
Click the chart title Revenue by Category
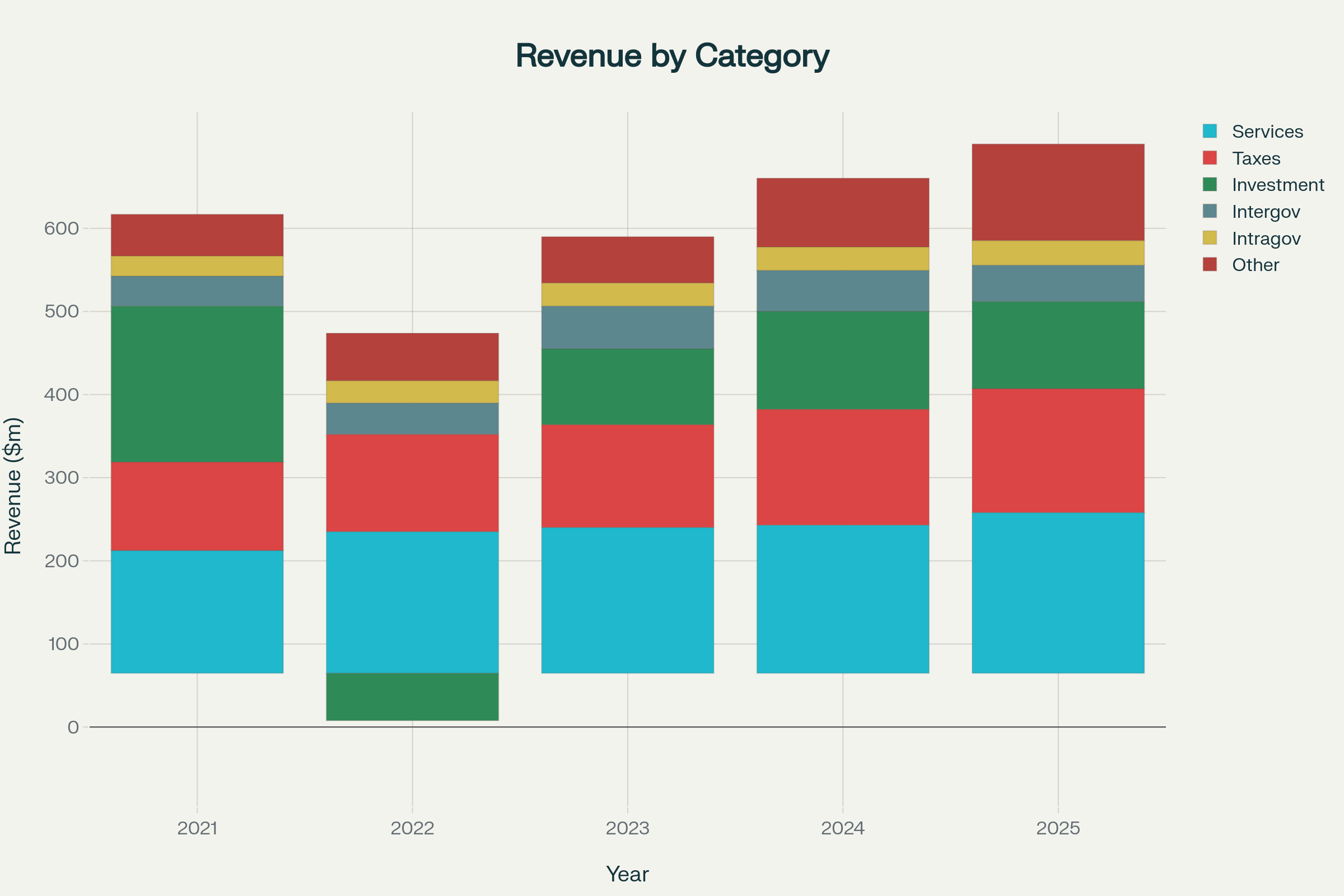point(672,56)
